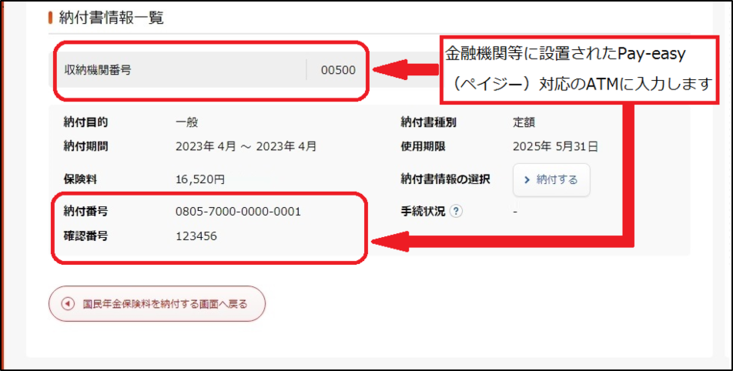
Task: Click the 保険料 label
Action: (80, 179)
